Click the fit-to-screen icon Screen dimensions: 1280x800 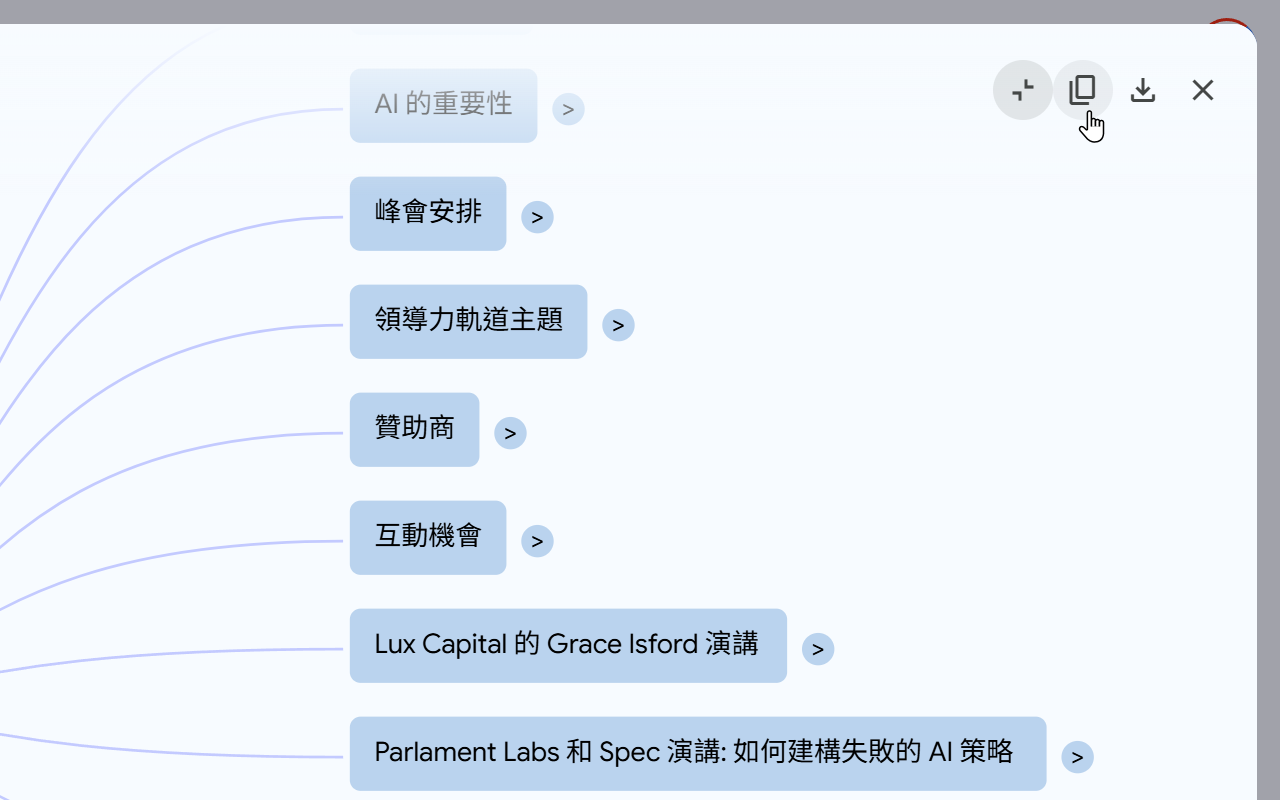point(1022,90)
